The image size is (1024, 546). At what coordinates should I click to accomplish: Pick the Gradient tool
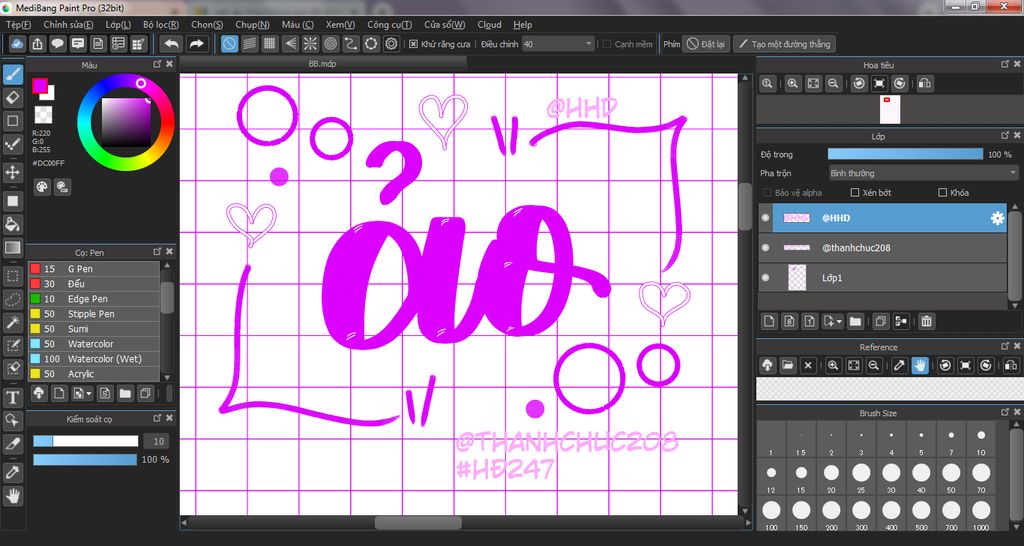pos(12,248)
